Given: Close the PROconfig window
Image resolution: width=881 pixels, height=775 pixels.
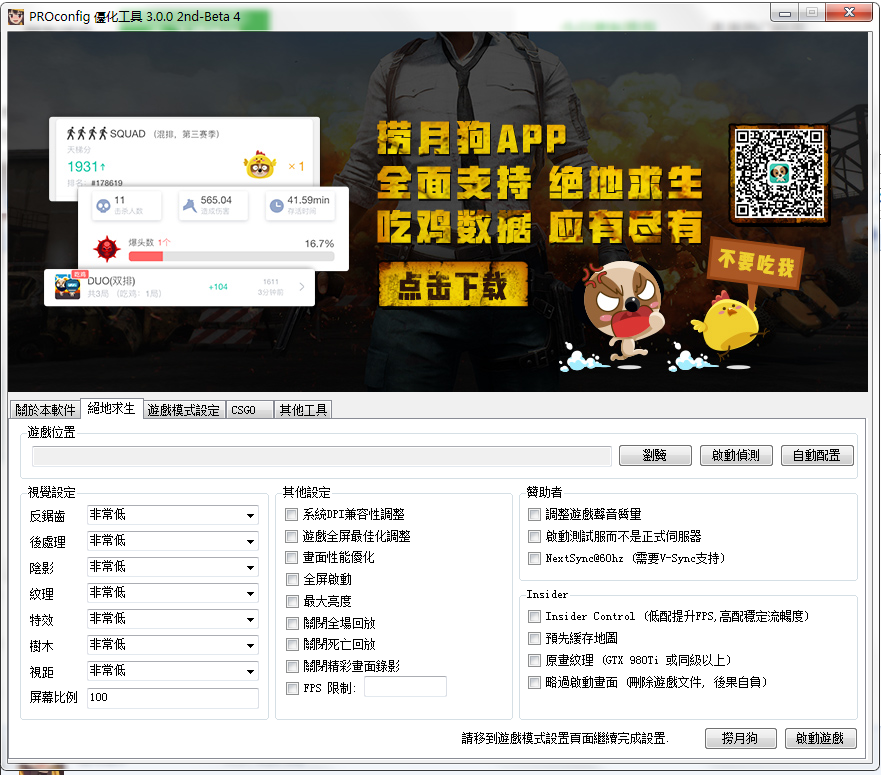Looking at the screenshot, I should 849,12.
